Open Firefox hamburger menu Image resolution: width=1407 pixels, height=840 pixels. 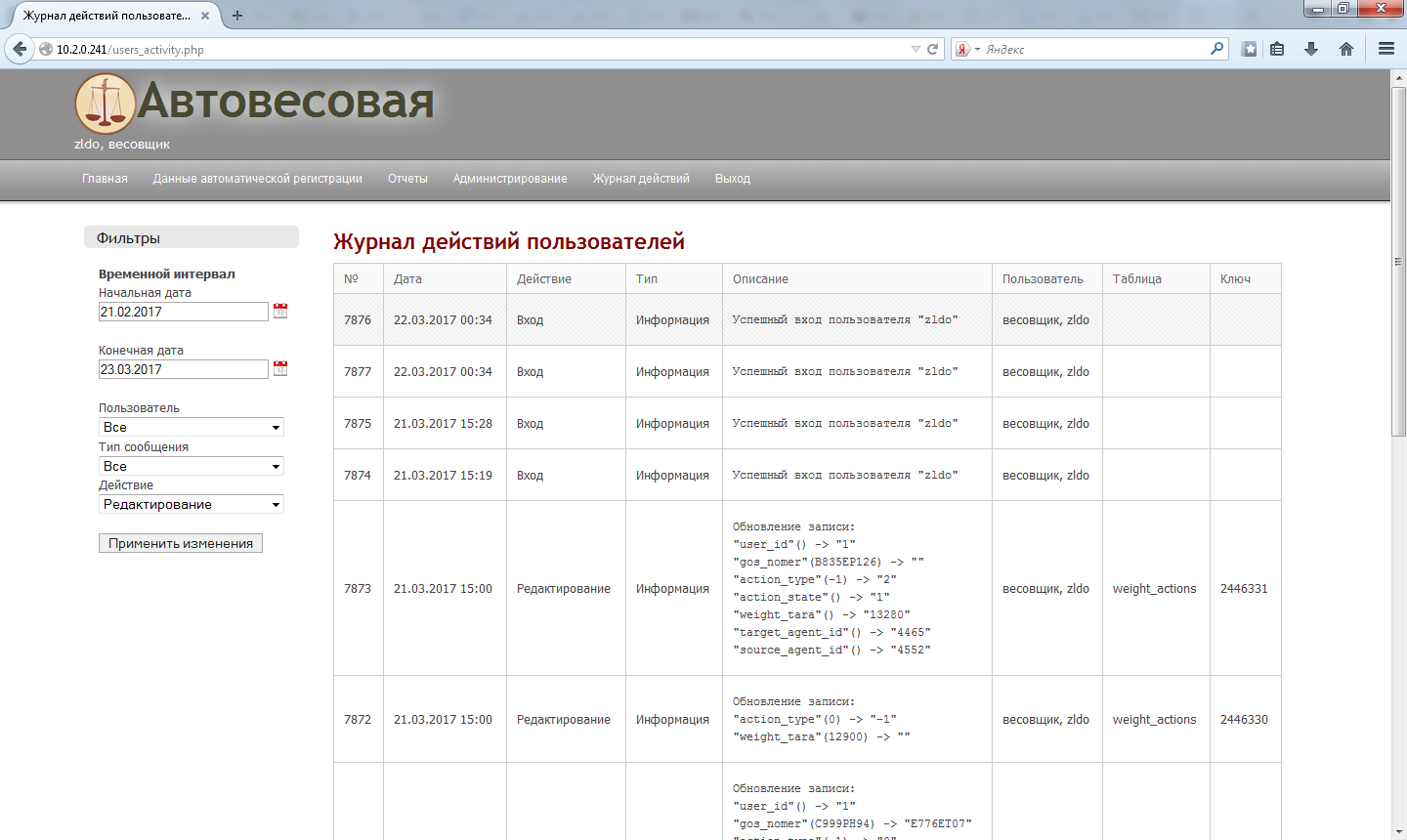click(1386, 49)
